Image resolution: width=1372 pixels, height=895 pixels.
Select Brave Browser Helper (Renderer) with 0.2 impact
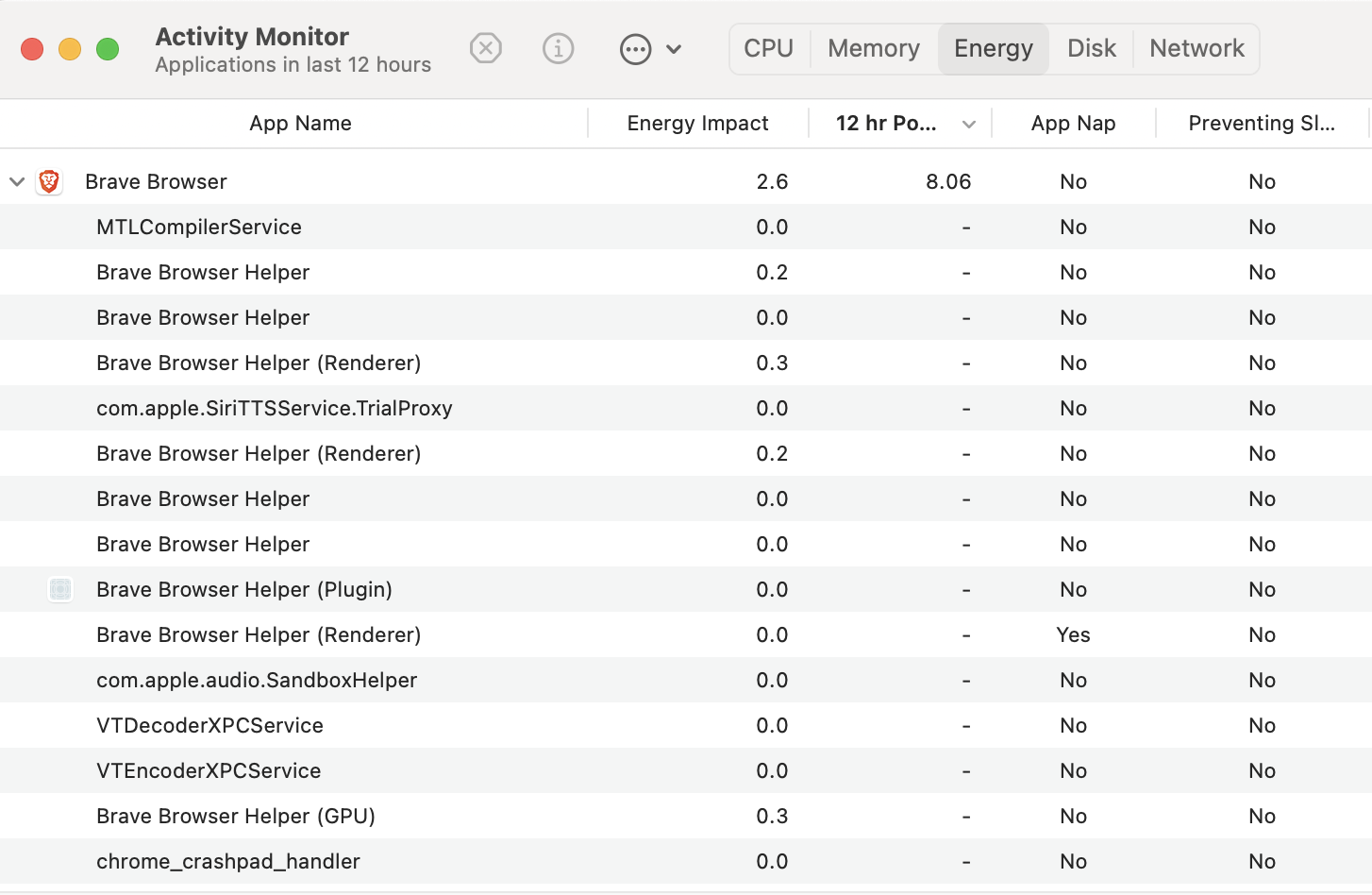(686, 453)
